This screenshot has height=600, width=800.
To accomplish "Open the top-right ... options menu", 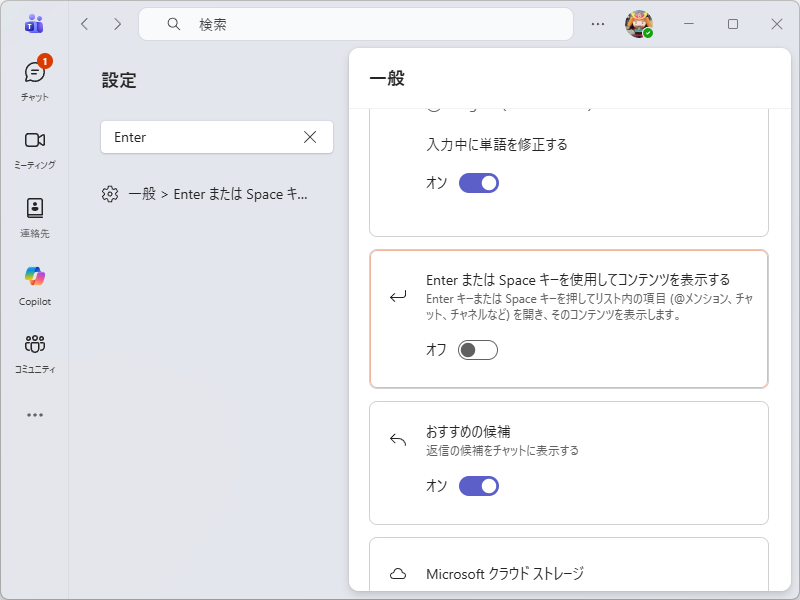I will click(x=598, y=23).
